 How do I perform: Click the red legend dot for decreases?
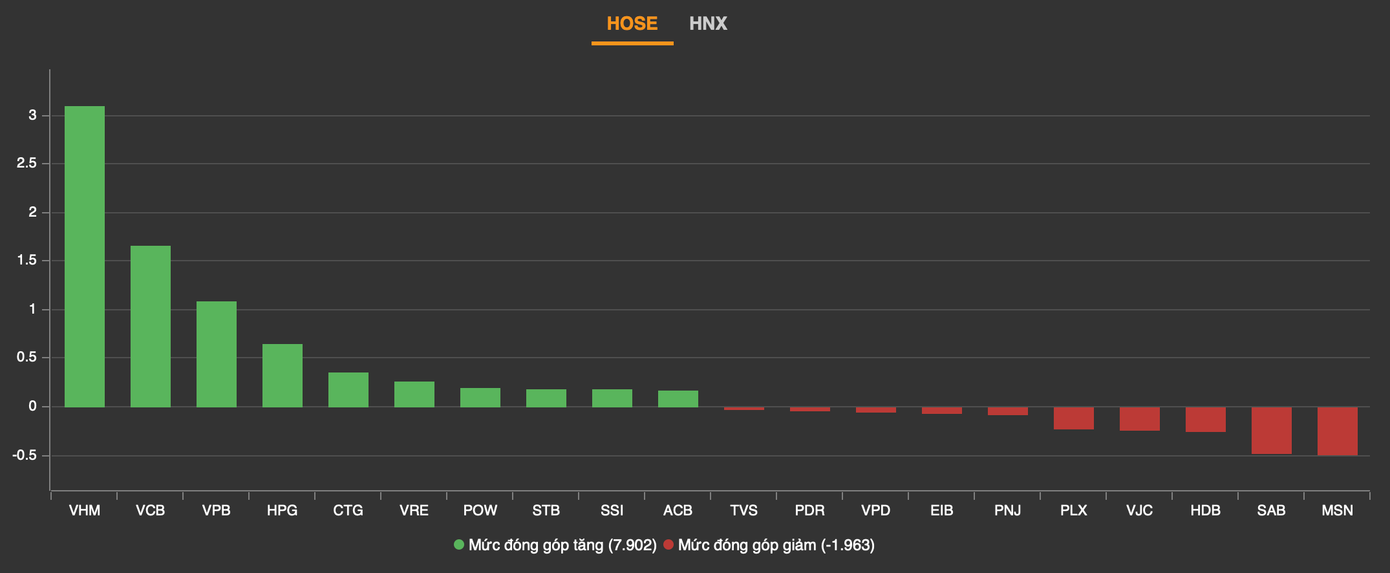[669, 545]
